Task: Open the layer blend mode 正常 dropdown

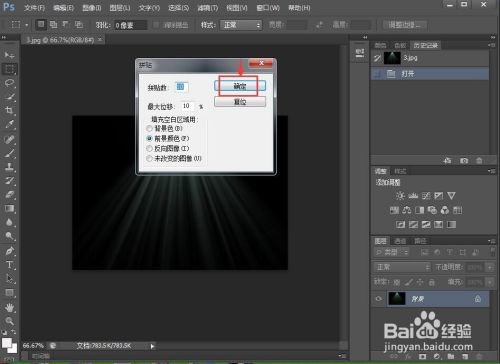Action: pyautogui.click(x=402, y=267)
